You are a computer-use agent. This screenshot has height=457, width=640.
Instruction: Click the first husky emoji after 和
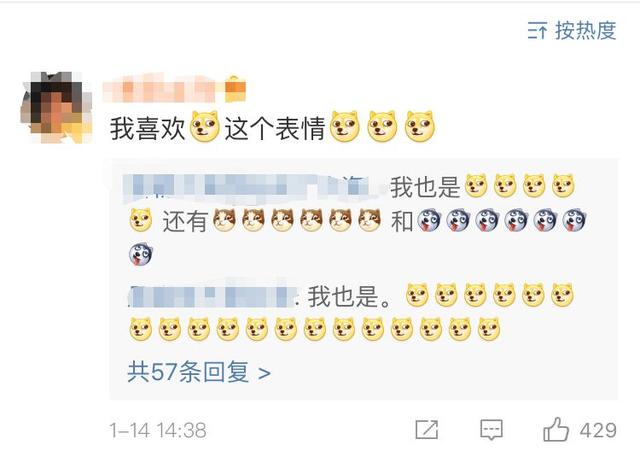click(x=429, y=220)
